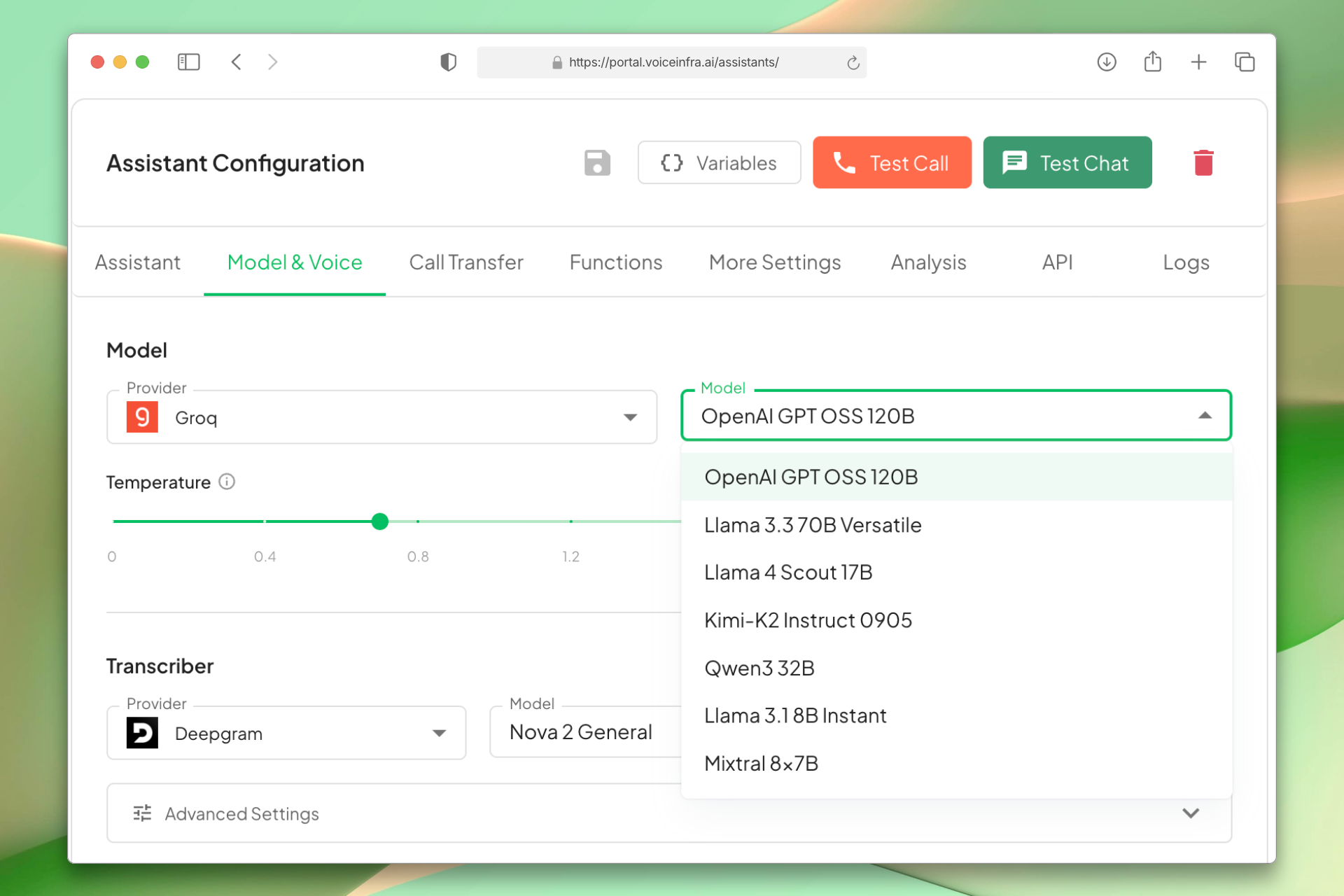Click the save floppy disk icon
Image resolution: width=1344 pixels, height=896 pixels.
pos(597,163)
